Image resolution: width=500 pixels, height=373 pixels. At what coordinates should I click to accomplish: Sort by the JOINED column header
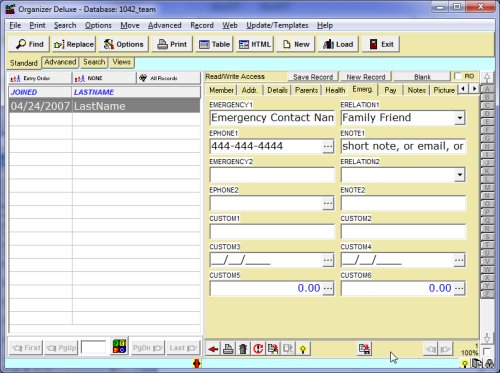[40, 92]
